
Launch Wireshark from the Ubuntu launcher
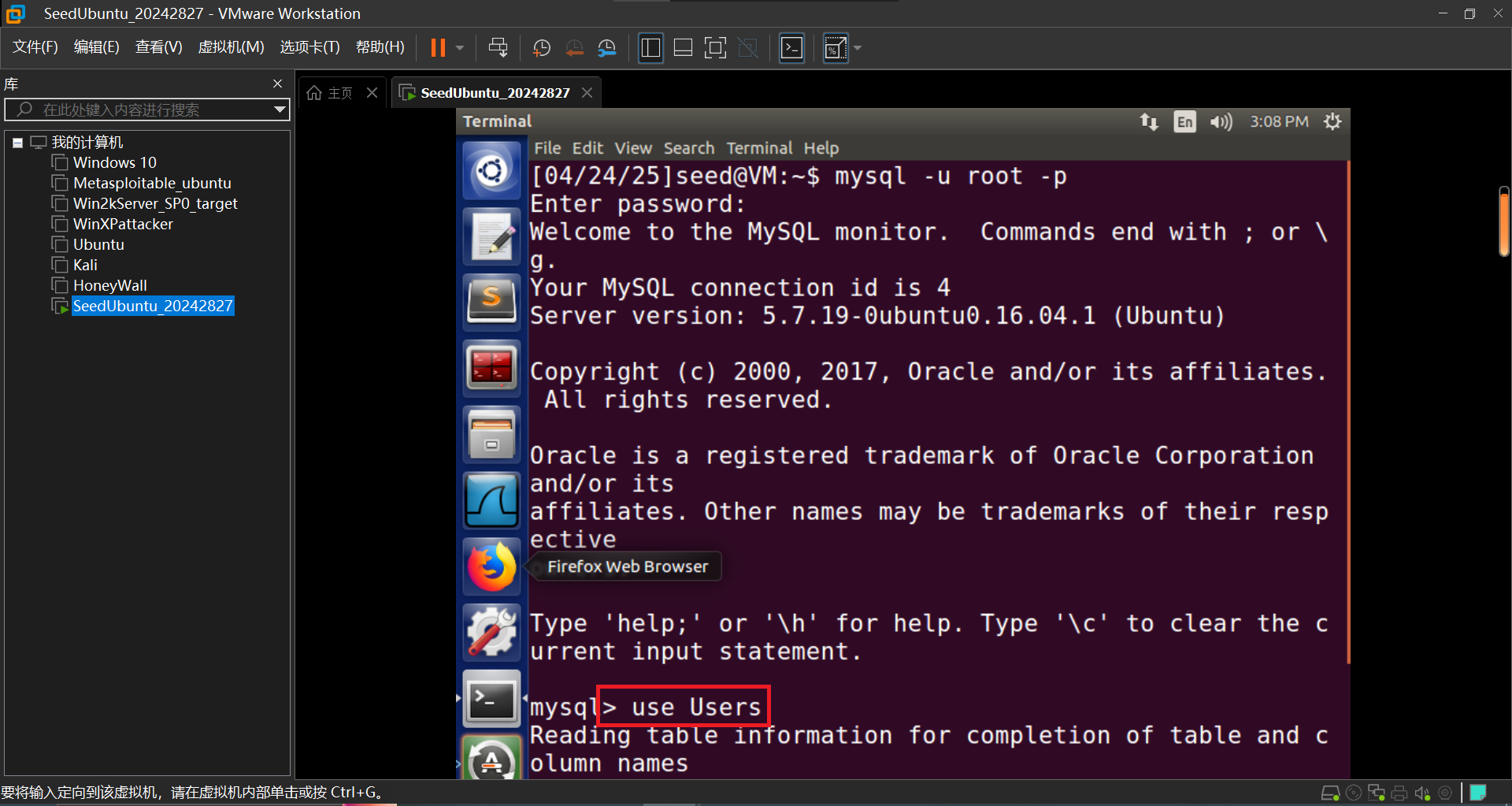(x=491, y=500)
